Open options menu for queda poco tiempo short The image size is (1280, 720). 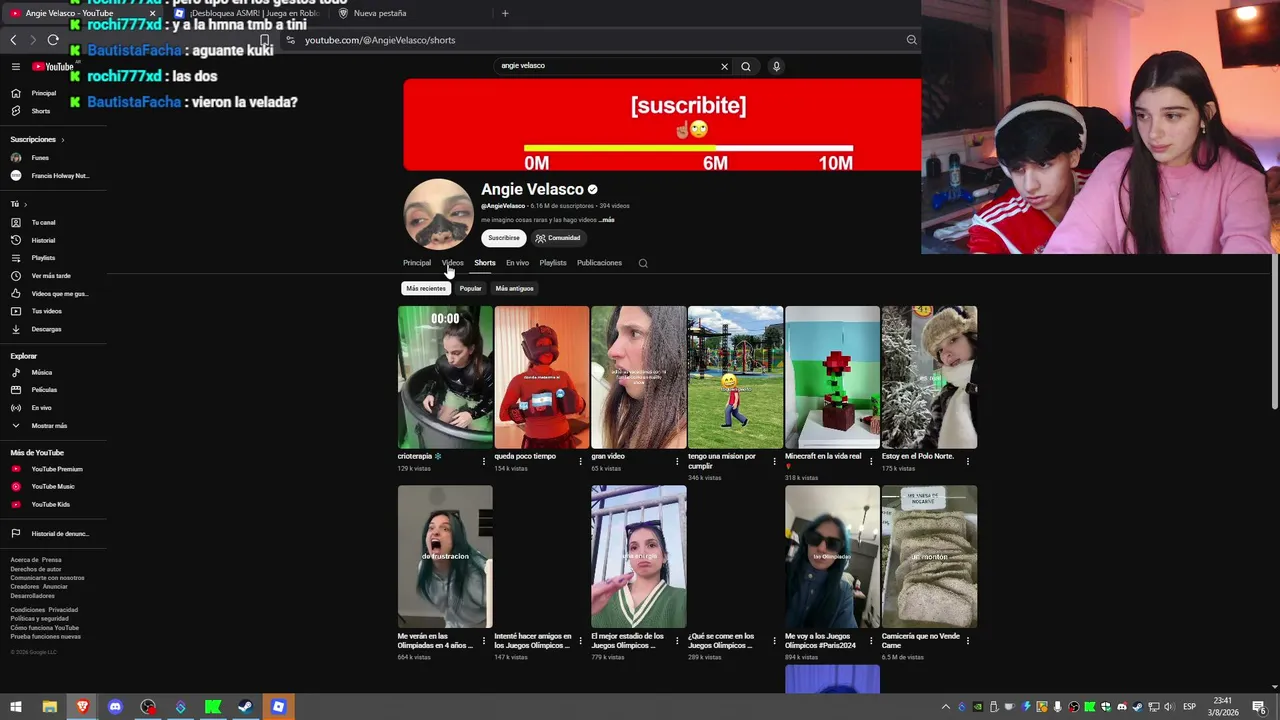coord(580,461)
